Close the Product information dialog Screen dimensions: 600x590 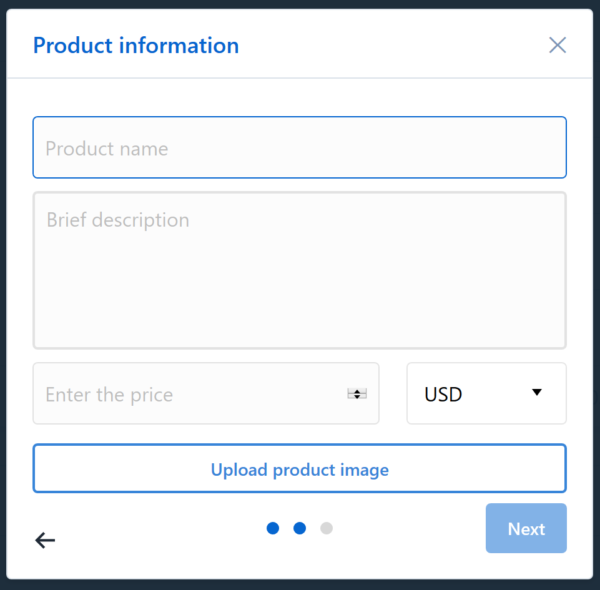tap(557, 45)
